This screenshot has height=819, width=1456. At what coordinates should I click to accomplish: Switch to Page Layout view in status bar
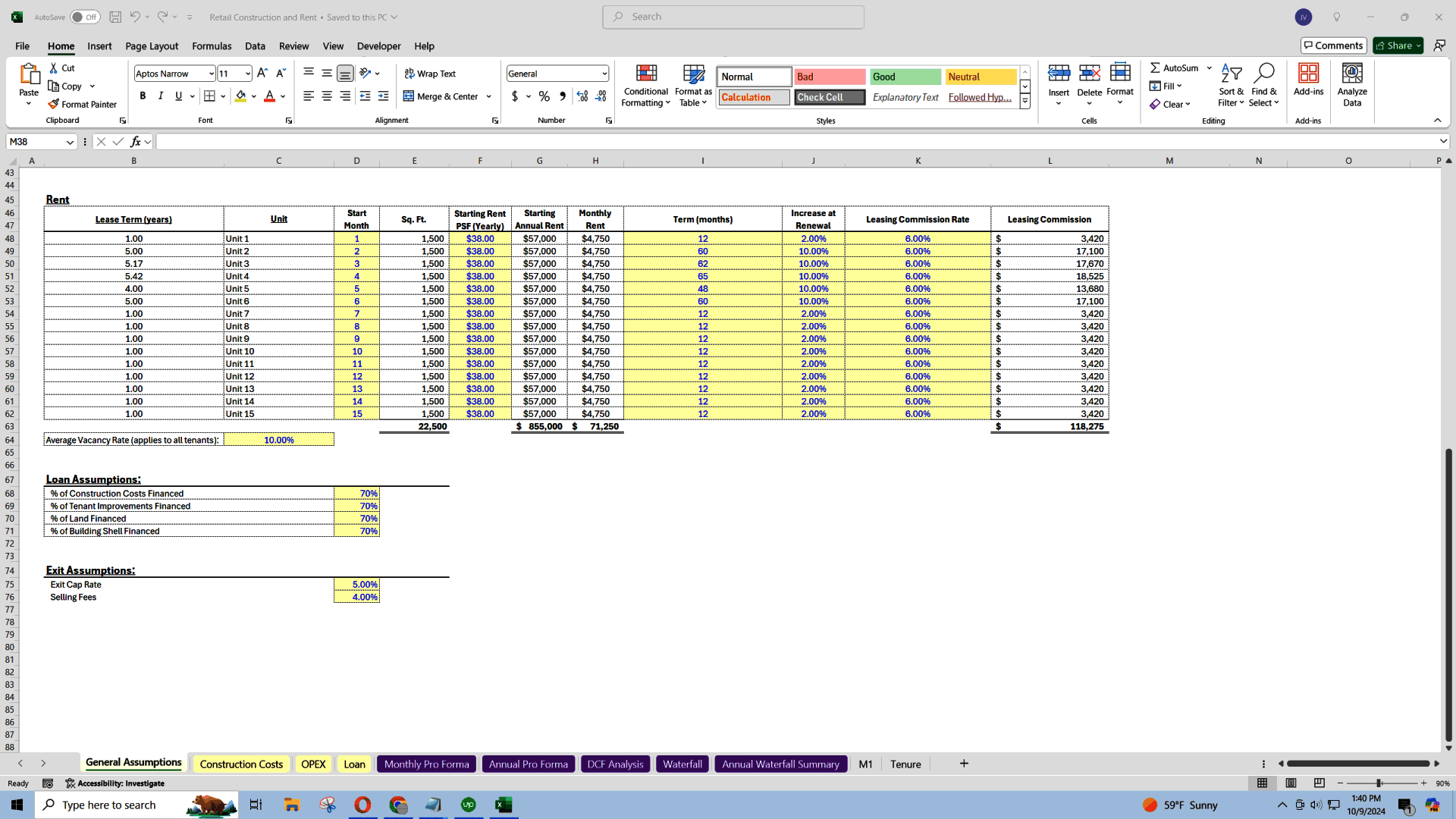(1291, 783)
